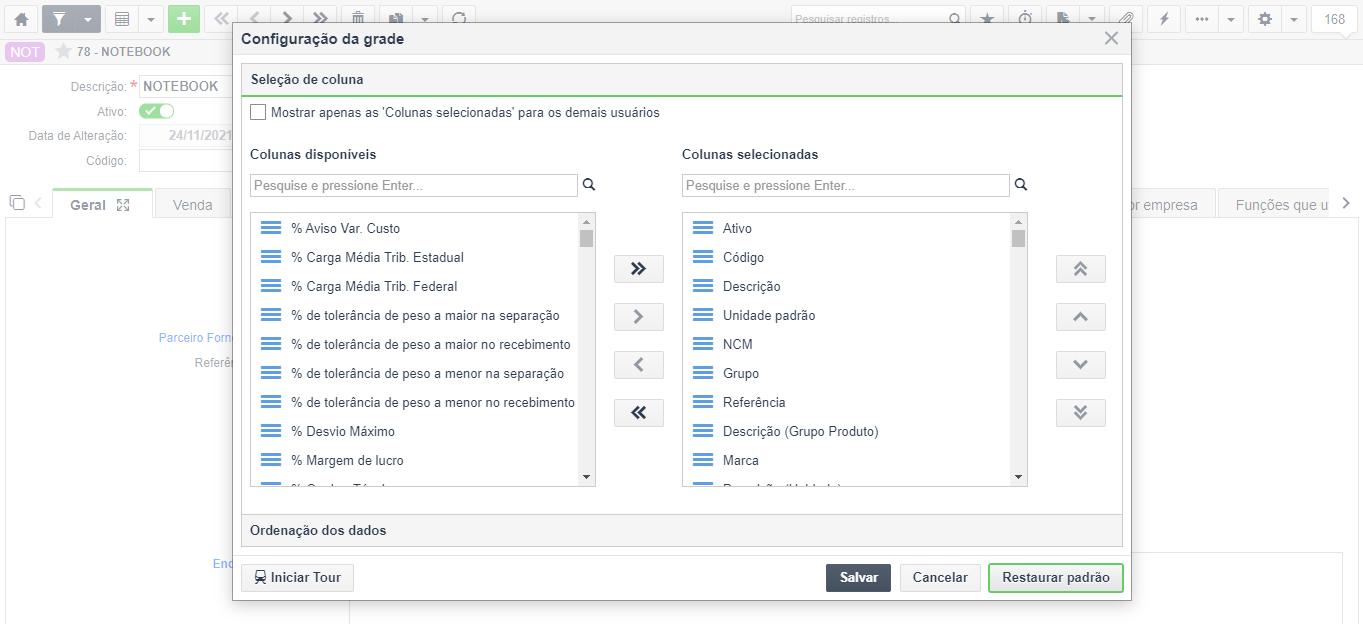Select '% Aviso Var. Custo' in available columns

[414, 228]
